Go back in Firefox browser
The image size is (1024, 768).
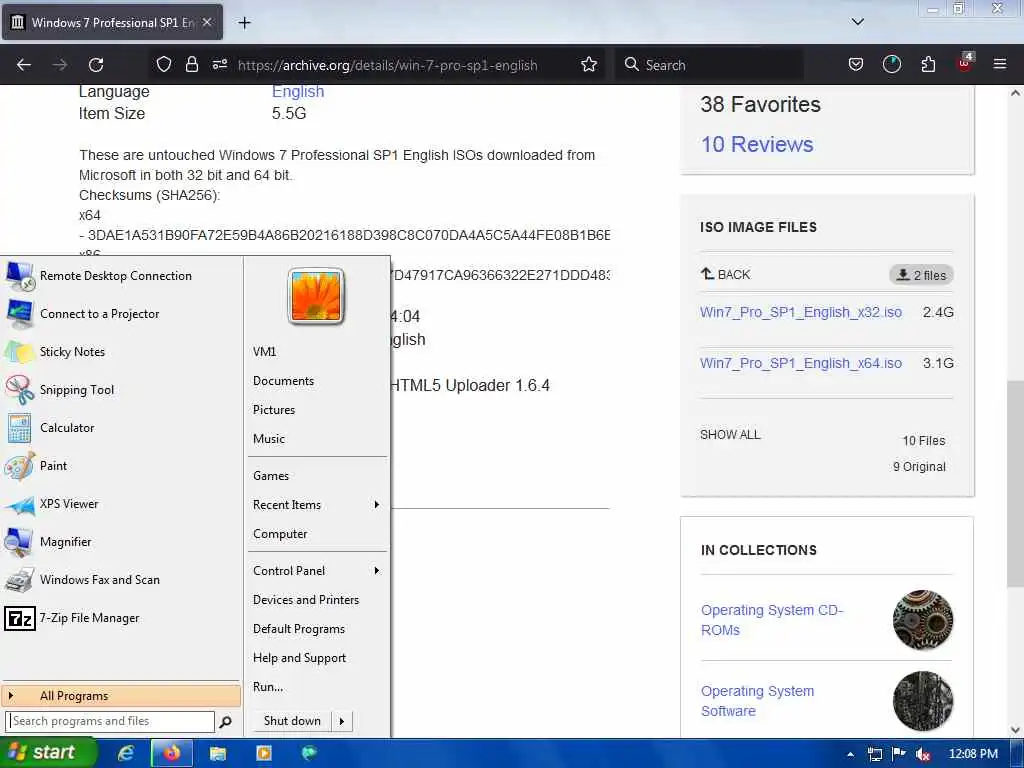coord(24,65)
